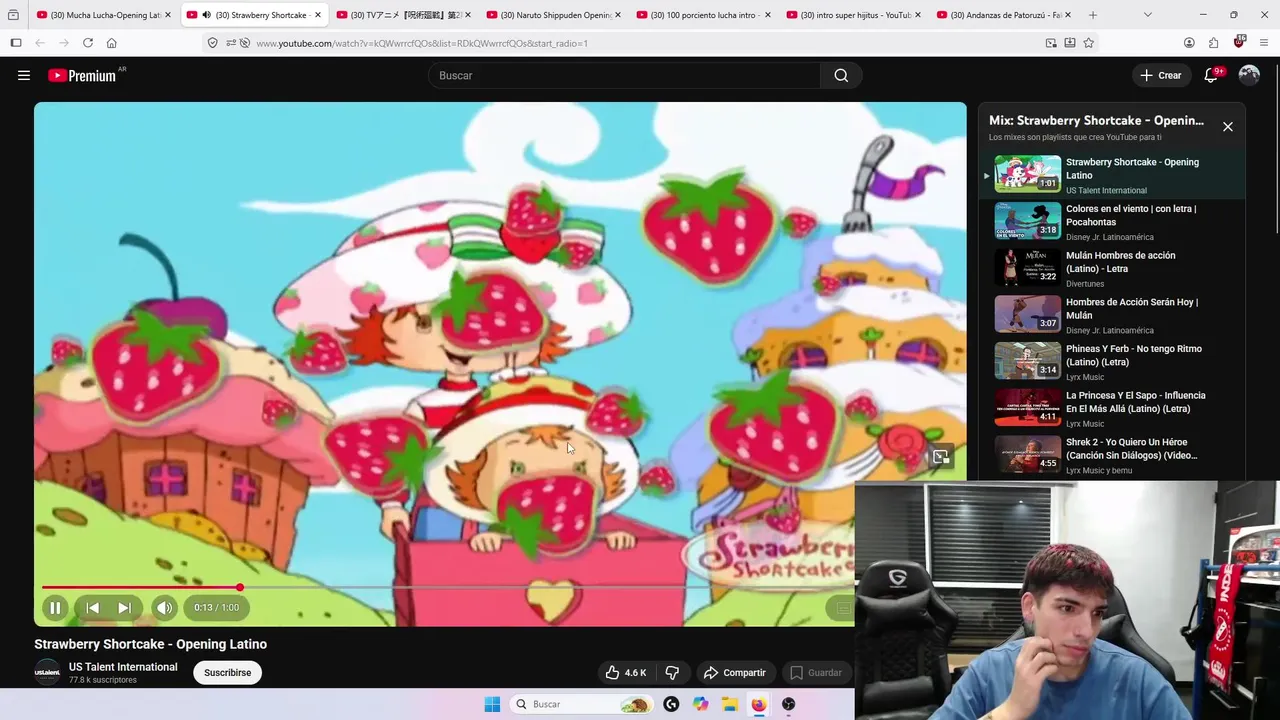Play Shrek 2 Yo Quiero Un Héroe
This screenshot has height=720, width=1280.
[1112, 455]
